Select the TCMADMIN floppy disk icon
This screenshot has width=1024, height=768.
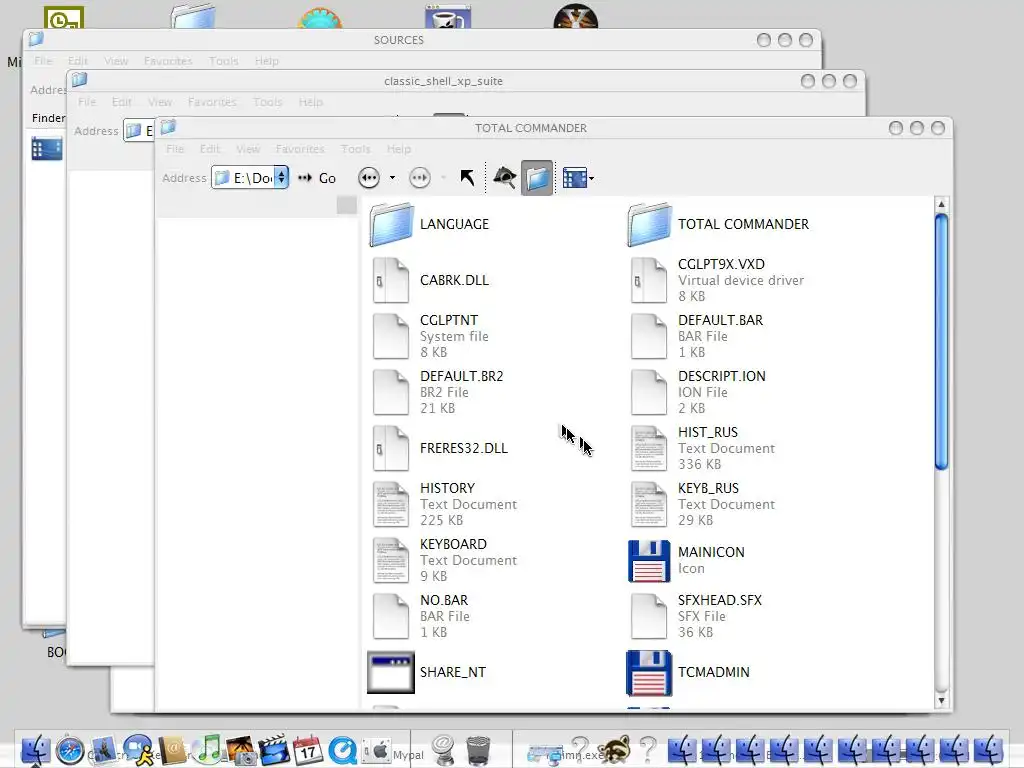click(x=649, y=673)
